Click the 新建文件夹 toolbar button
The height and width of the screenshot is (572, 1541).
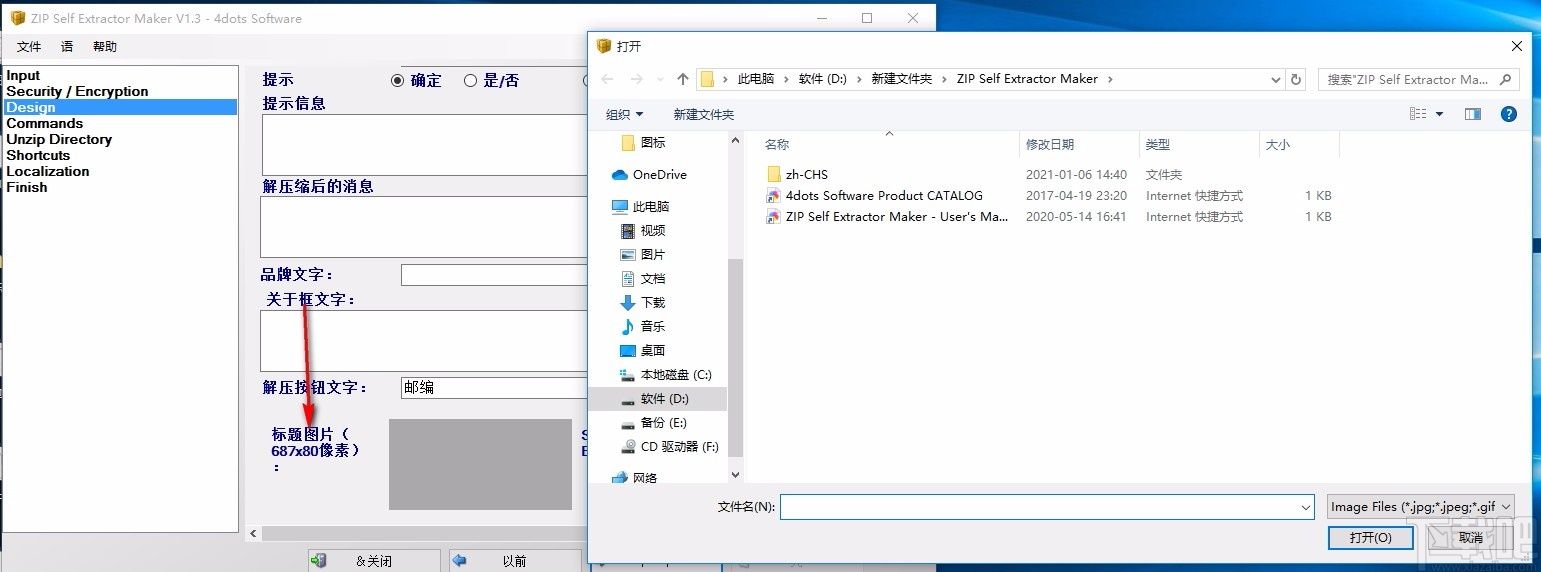point(704,115)
